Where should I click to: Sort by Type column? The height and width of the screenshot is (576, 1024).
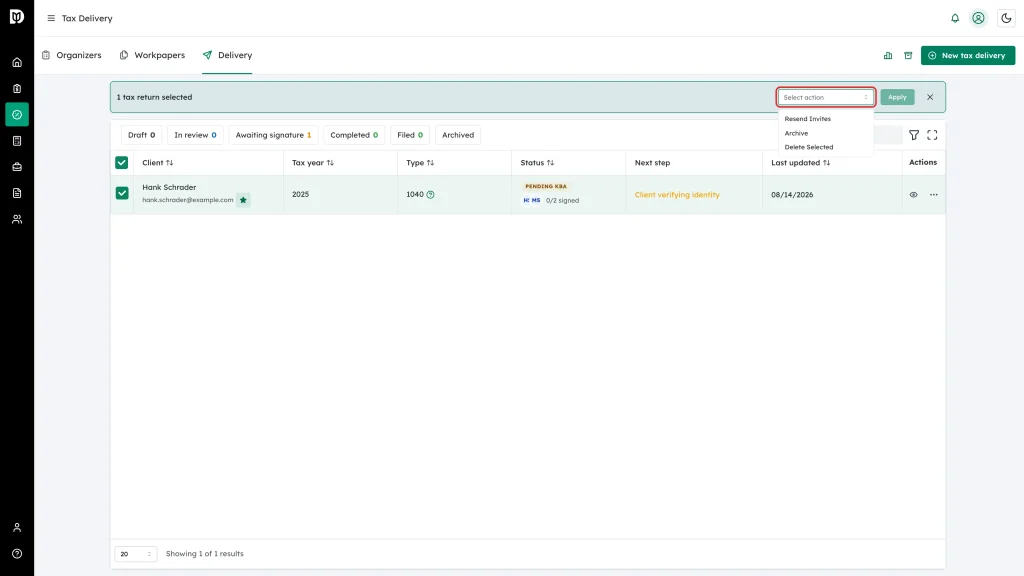[x=419, y=163]
